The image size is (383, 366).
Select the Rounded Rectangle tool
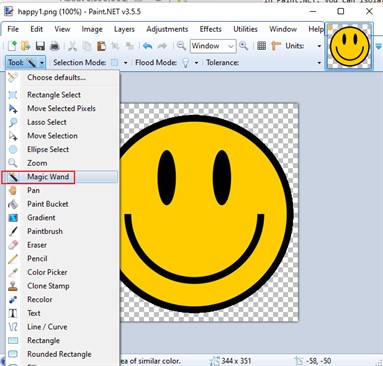(62, 354)
